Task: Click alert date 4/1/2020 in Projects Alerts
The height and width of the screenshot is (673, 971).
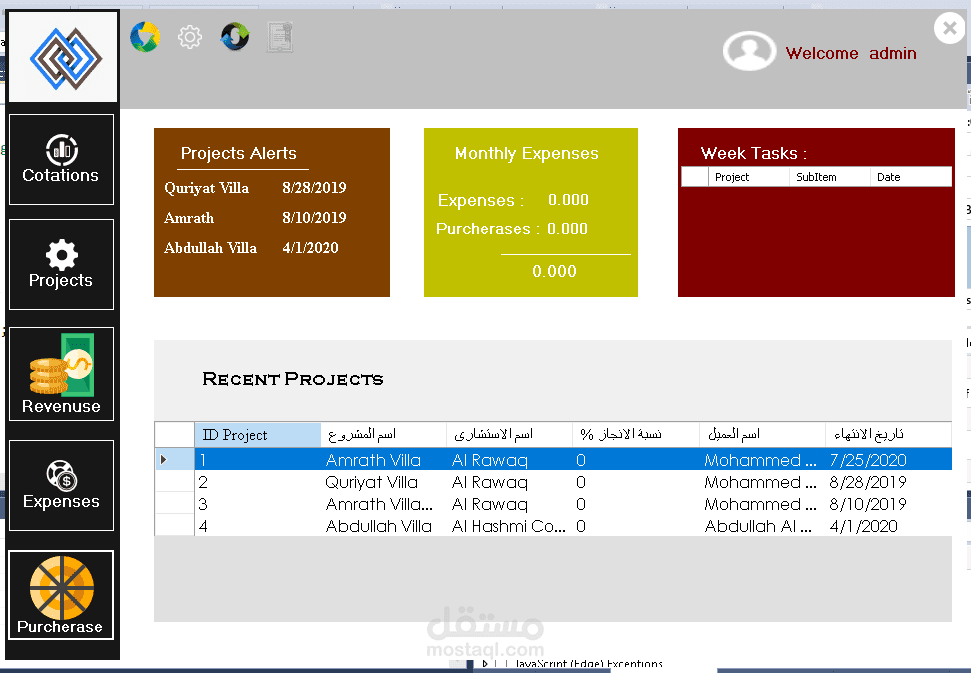Action: [x=310, y=248]
